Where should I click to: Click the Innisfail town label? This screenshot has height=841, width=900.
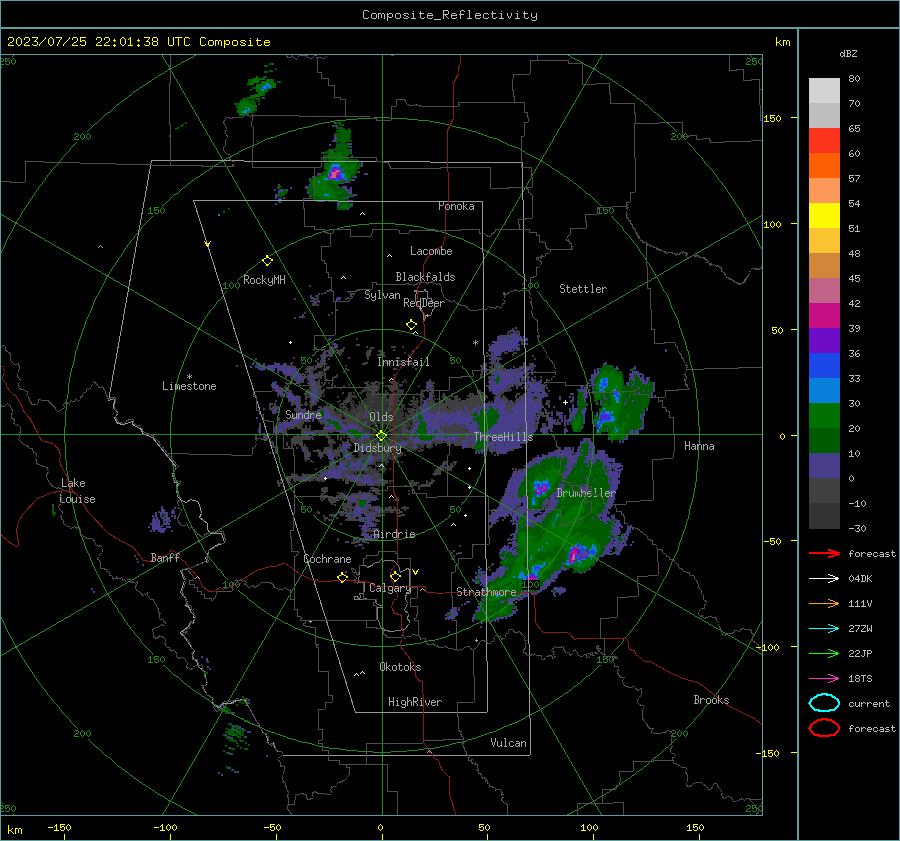click(x=403, y=362)
